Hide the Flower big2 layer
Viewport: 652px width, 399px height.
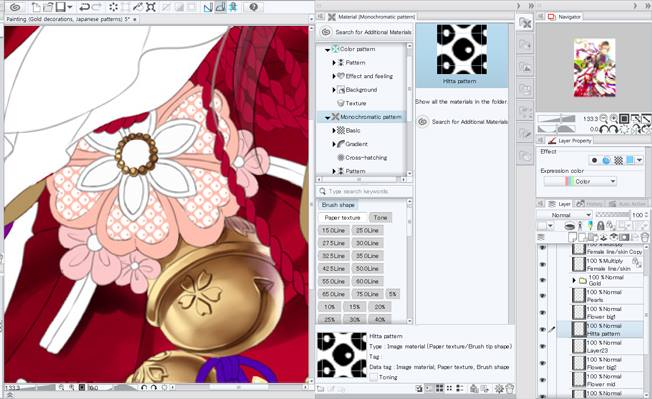[x=542, y=363]
